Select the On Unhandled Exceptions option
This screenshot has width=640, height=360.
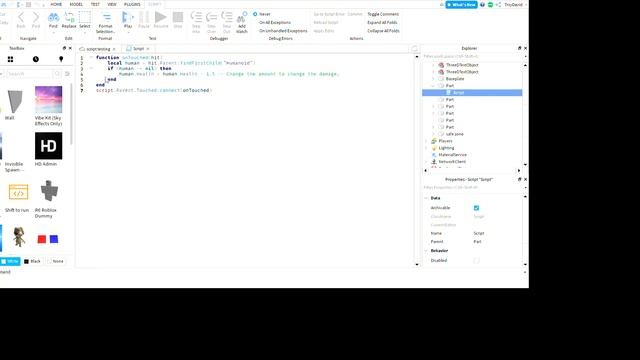(x=283, y=31)
